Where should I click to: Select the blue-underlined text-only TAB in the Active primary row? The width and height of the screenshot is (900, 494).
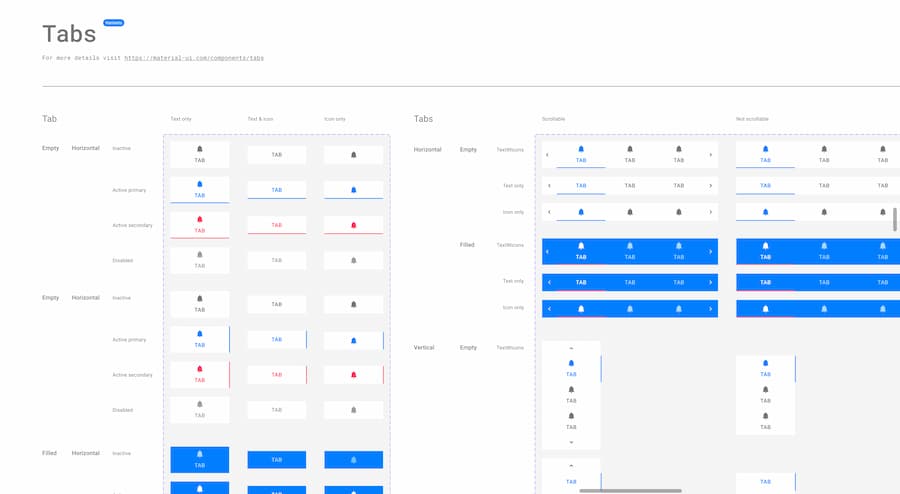277,190
